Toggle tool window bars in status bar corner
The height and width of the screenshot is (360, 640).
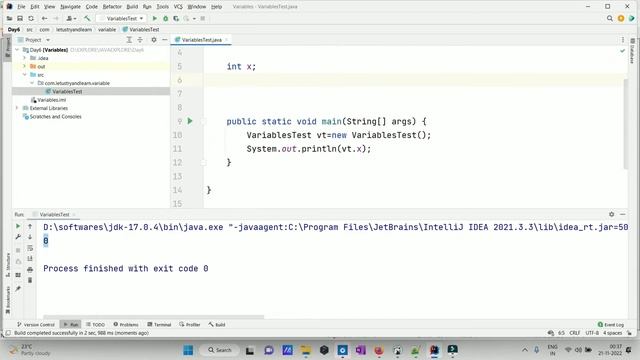8,333
